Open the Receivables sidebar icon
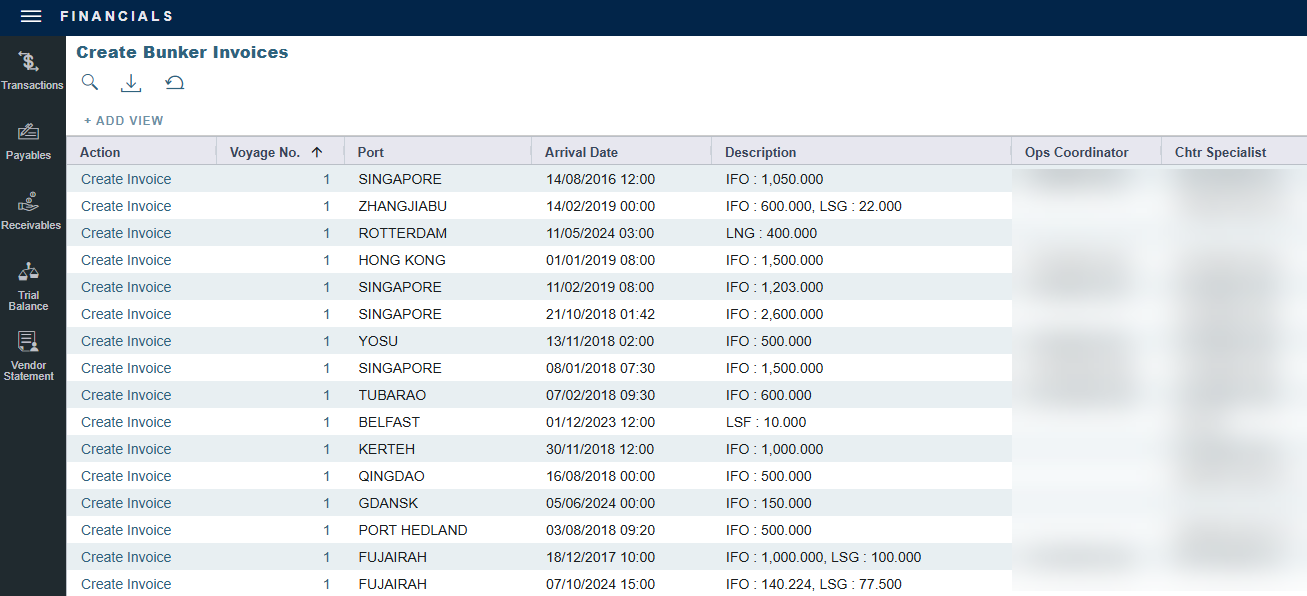The height and width of the screenshot is (596, 1307). tap(30, 211)
